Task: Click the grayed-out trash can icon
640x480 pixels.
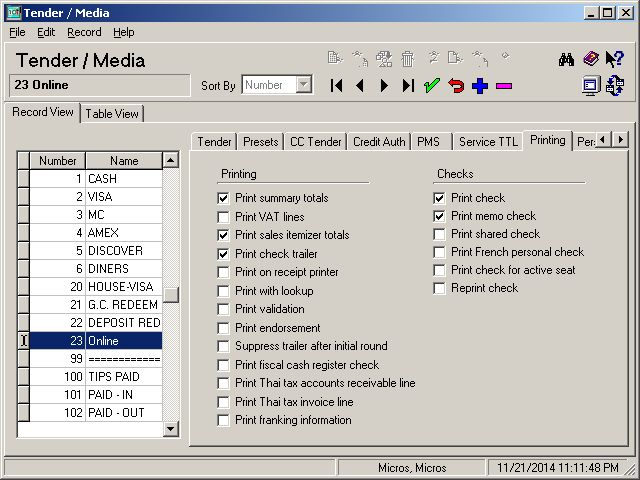Action: pos(407,59)
